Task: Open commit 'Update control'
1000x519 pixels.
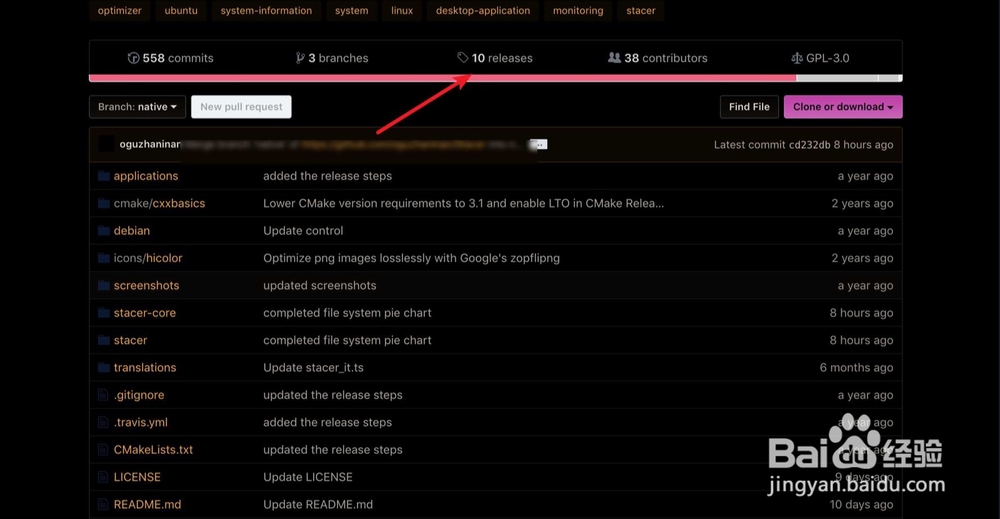Action: click(x=303, y=231)
